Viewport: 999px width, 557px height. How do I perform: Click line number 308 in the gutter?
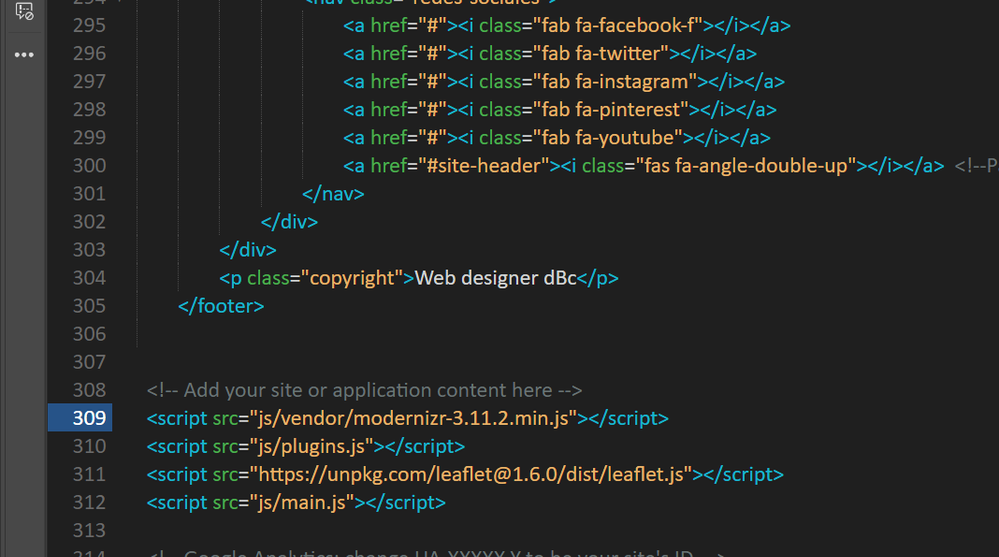point(89,390)
